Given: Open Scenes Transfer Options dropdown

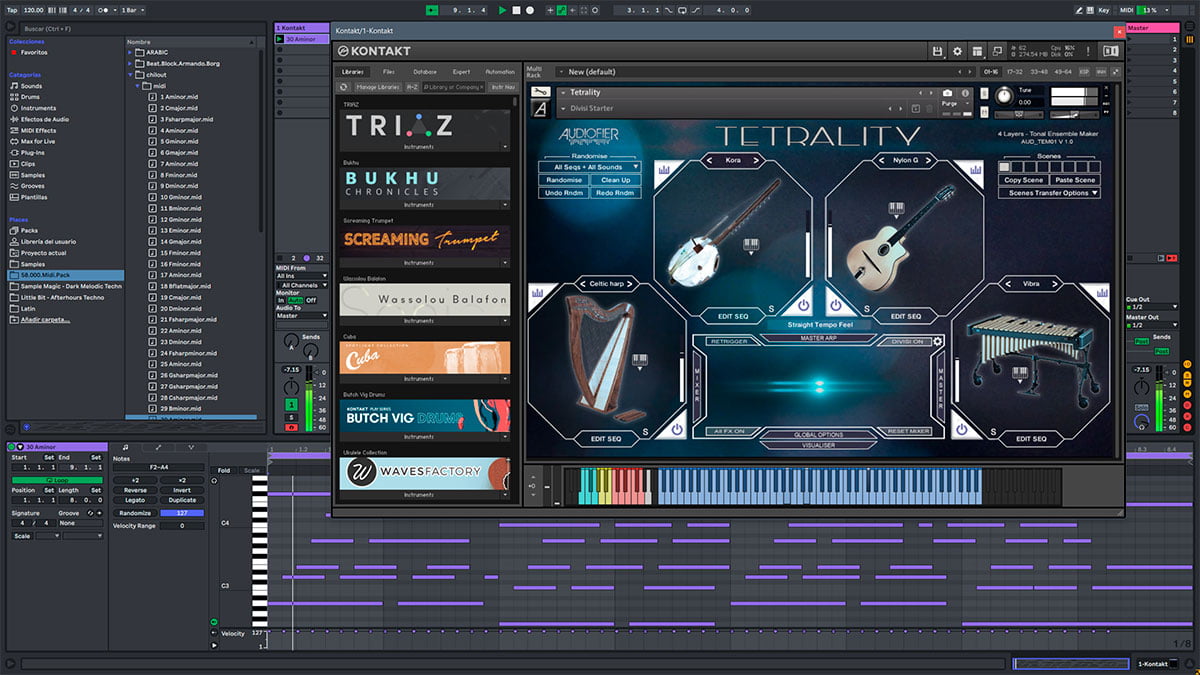Looking at the screenshot, I should coord(1049,193).
